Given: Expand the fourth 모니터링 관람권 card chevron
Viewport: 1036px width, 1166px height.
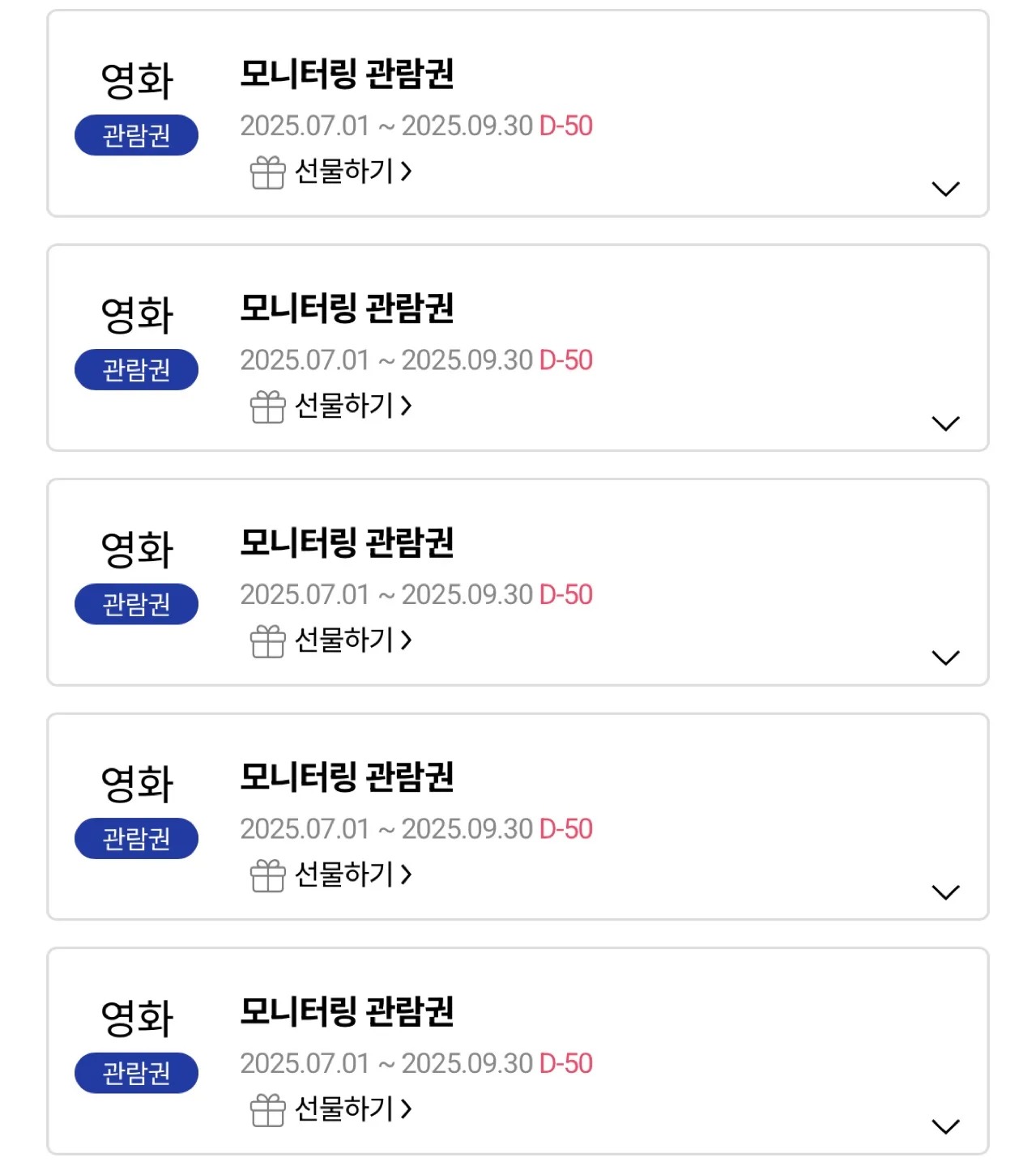Looking at the screenshot, I should (x=945, y=892).
